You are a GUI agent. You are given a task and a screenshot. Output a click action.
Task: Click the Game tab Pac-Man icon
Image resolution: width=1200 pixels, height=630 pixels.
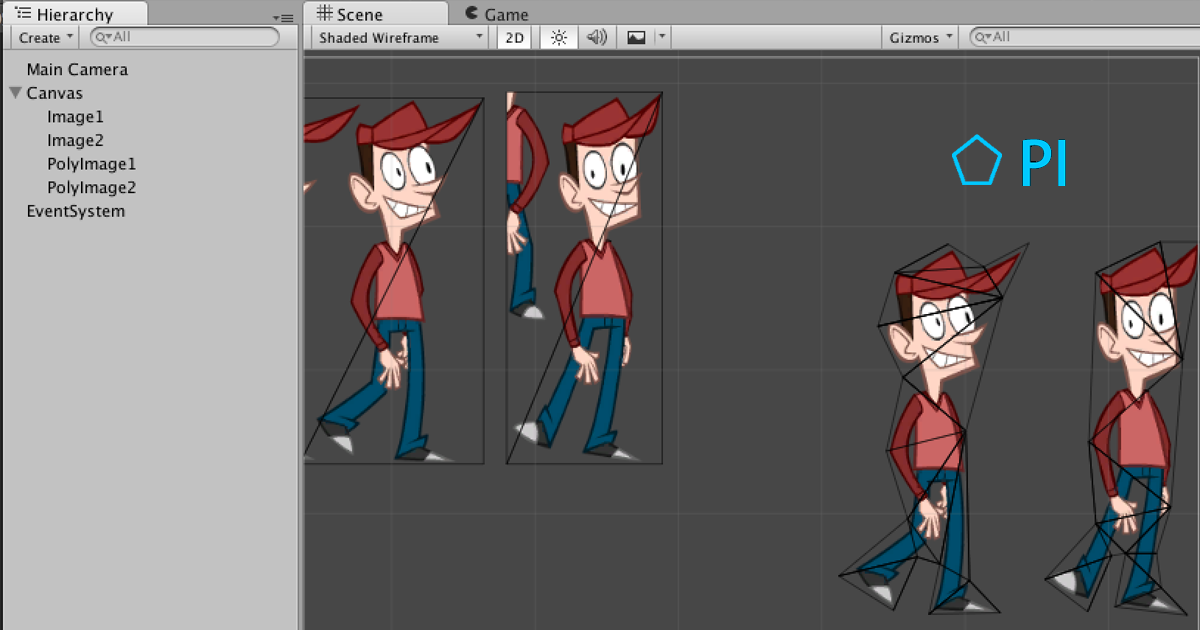pos(471,14)
